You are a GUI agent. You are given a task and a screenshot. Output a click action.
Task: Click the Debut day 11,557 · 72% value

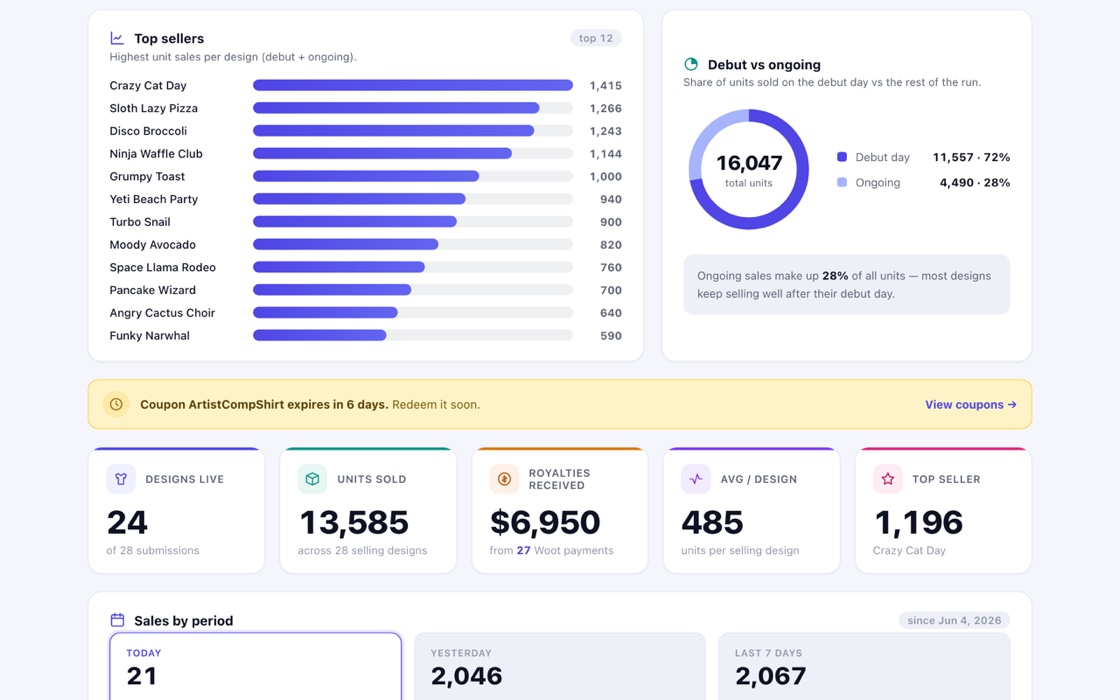coord(971,157)
